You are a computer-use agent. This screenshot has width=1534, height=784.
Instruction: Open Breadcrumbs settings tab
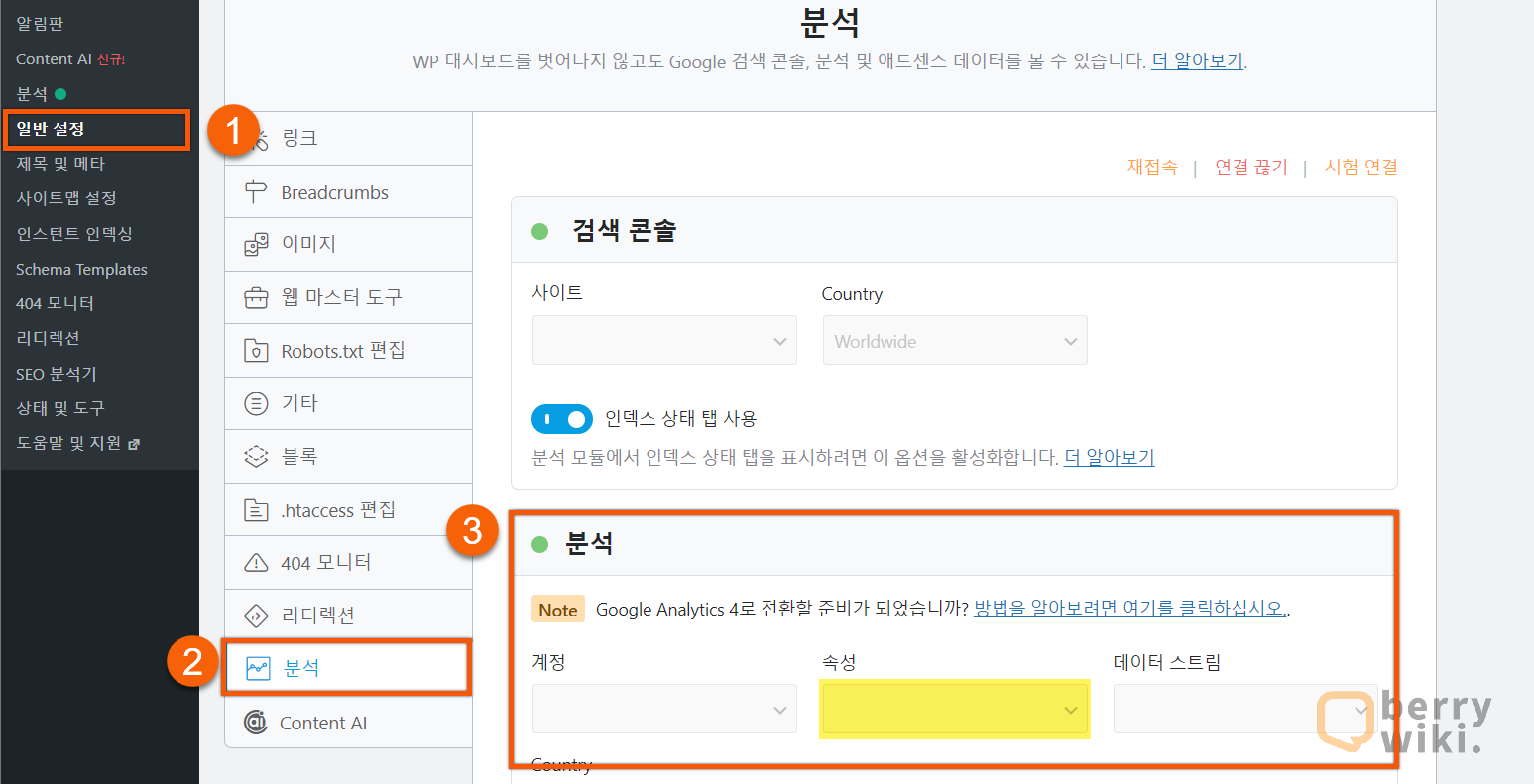349,192
